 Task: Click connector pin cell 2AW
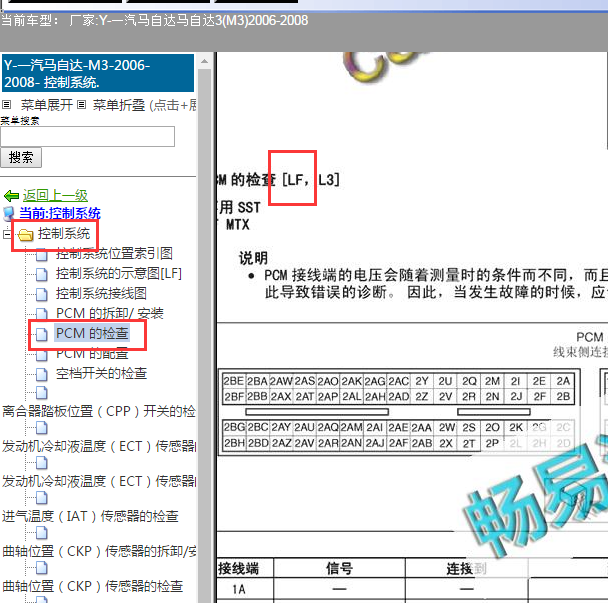click(281, 381)
